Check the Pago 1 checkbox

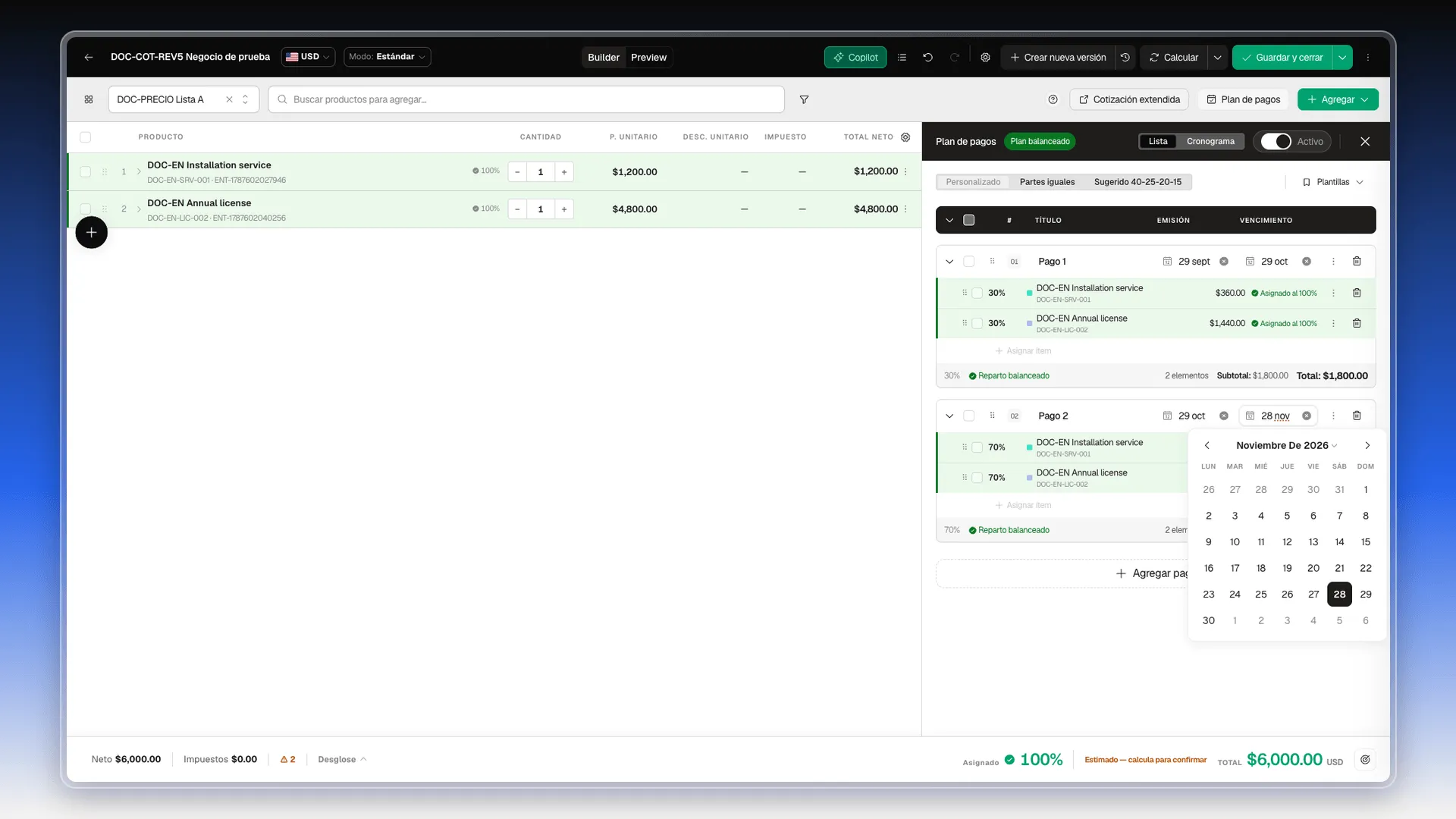click(968, 262)
